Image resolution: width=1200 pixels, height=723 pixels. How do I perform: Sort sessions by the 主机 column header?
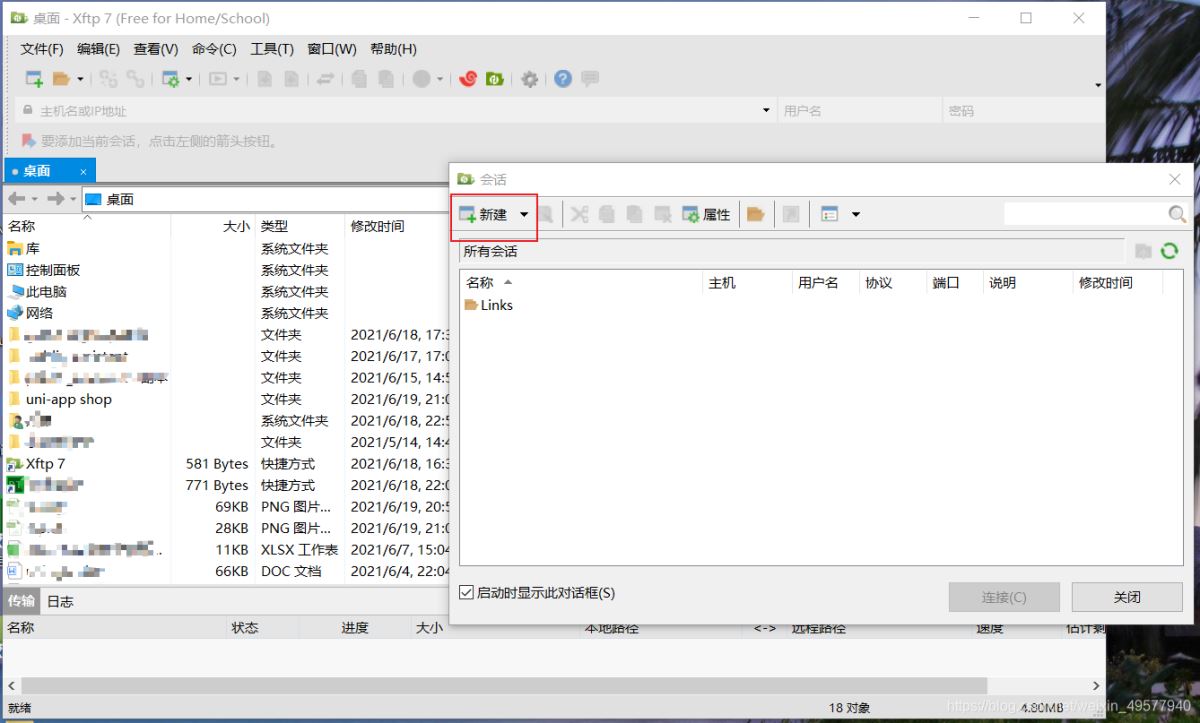click(722, 283)
